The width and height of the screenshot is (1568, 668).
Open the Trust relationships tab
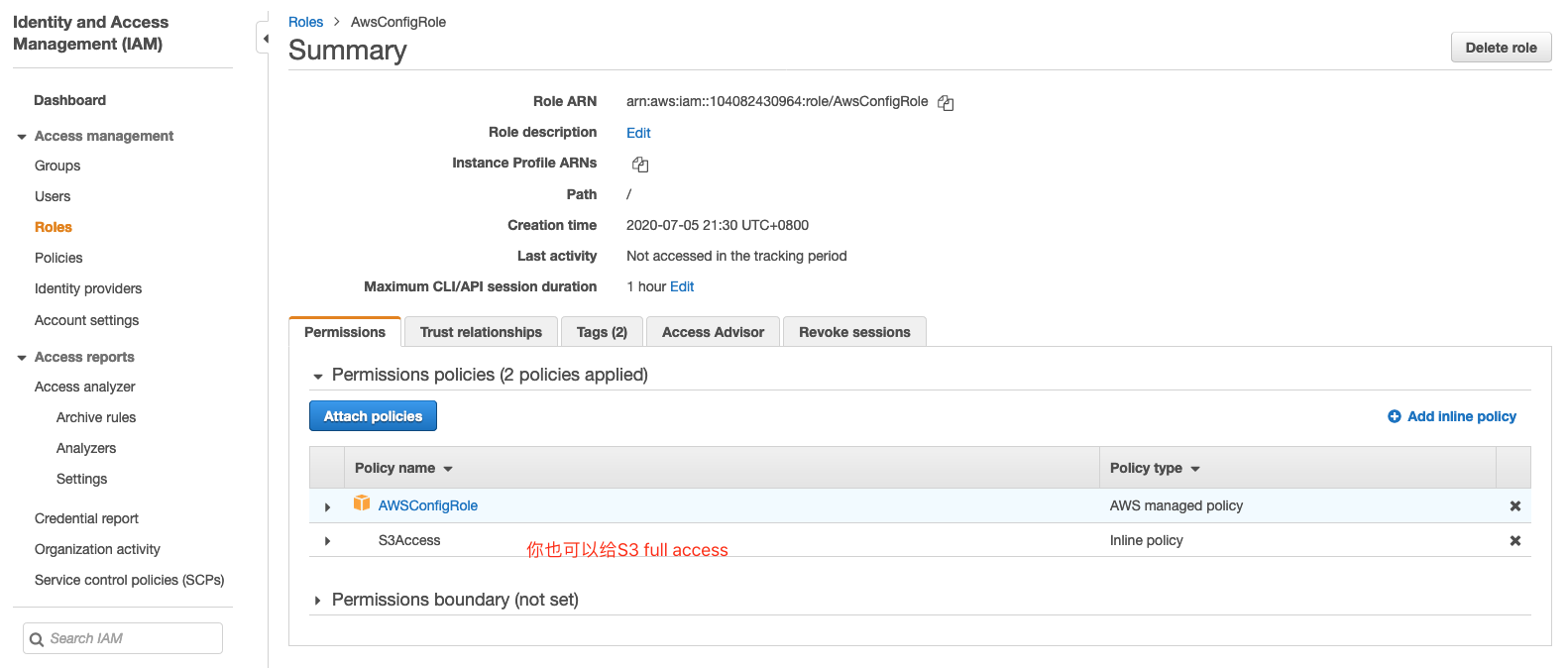point(481,332)
